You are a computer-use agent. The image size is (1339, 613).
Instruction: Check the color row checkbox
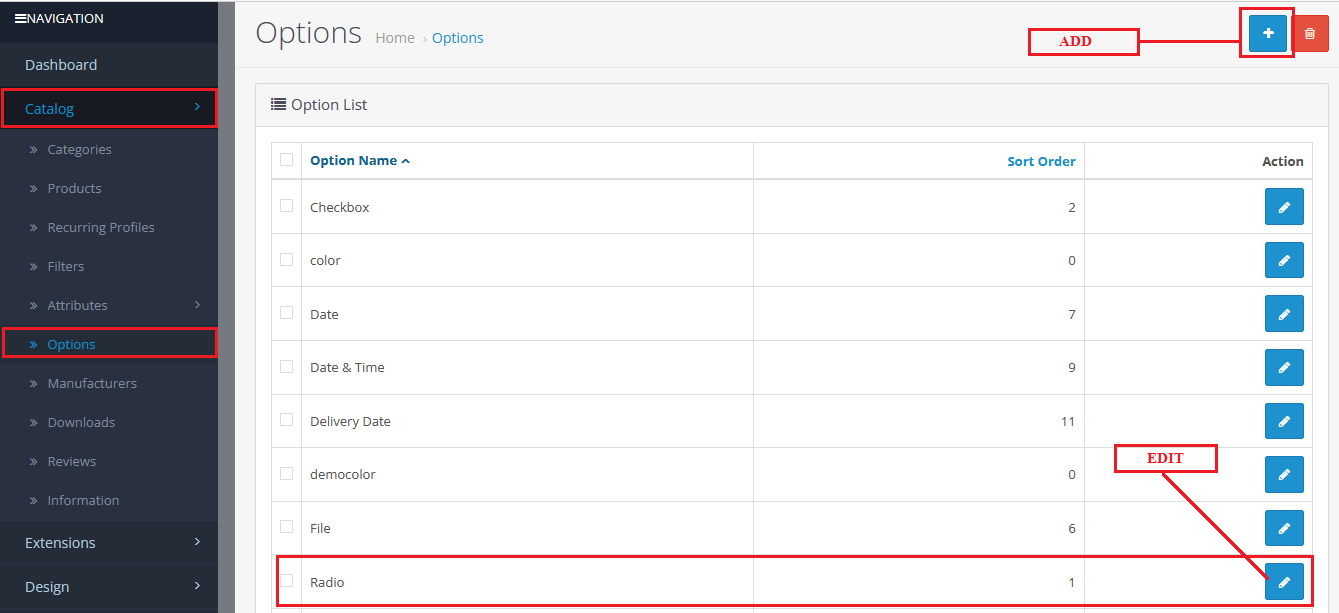pos(287,259)
